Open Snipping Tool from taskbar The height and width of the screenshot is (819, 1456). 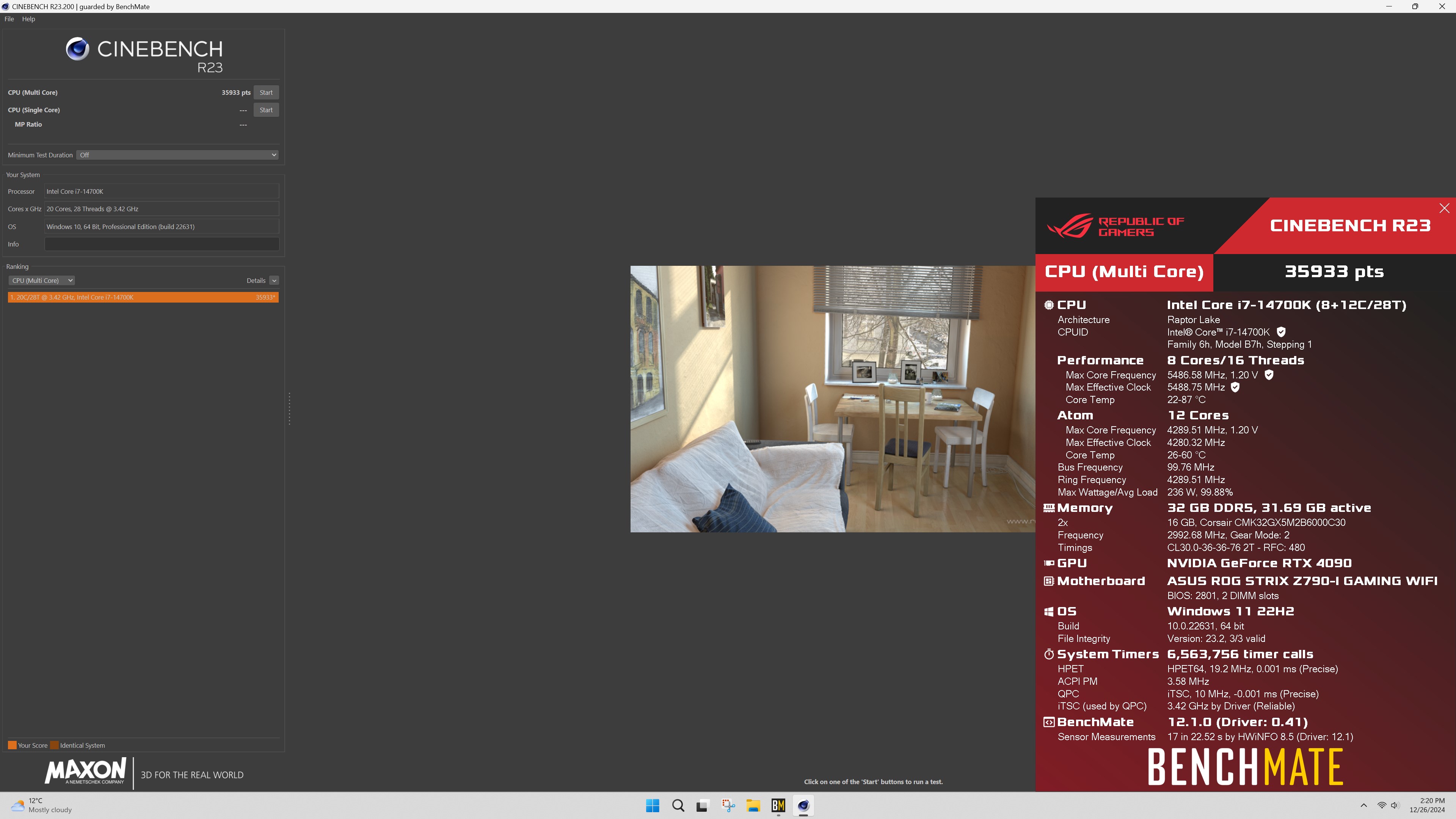[728, 806]
